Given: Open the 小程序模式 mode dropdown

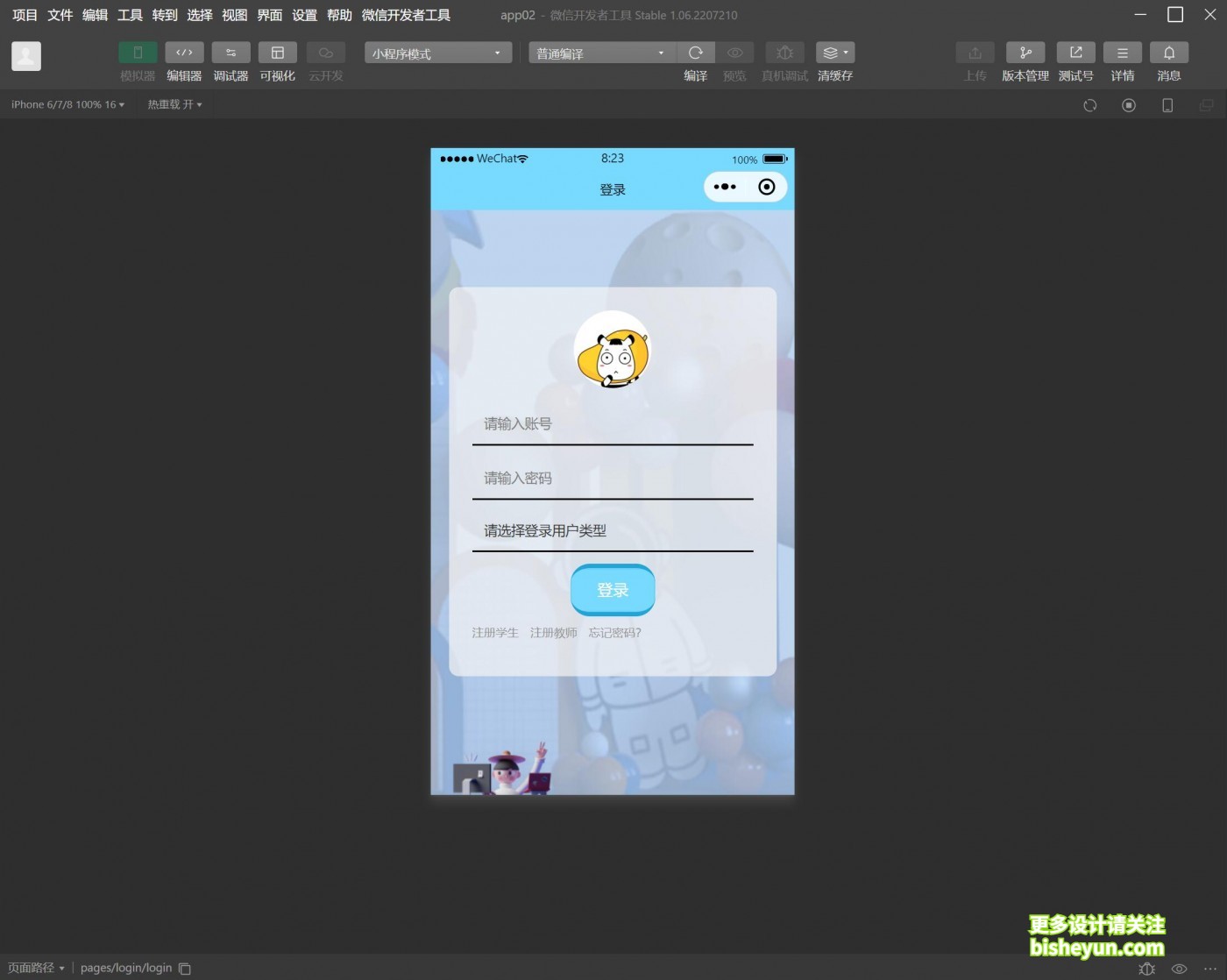Looking at the screenshot, I should coord(438,53).
